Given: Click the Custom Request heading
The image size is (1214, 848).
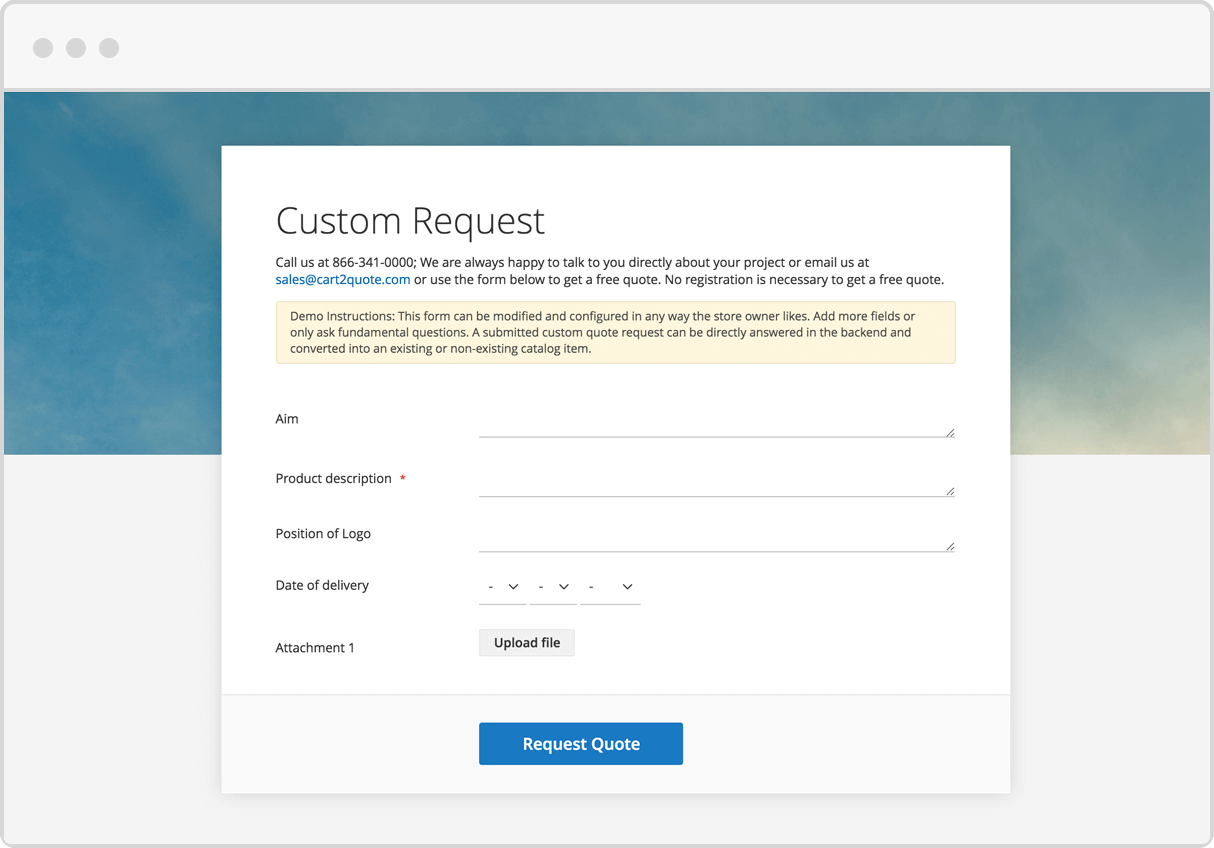Looking at the screenshot, I should pos(410,220).
